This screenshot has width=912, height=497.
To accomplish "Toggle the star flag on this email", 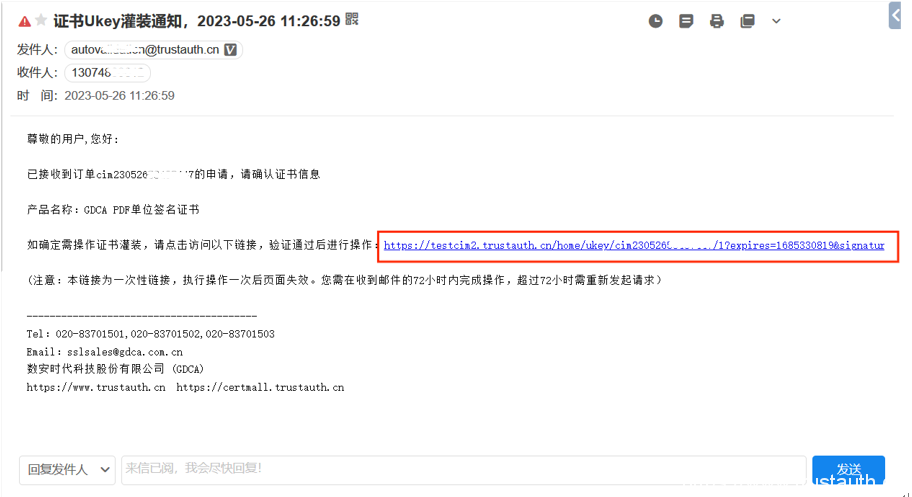I will click(x=41, y=21).
